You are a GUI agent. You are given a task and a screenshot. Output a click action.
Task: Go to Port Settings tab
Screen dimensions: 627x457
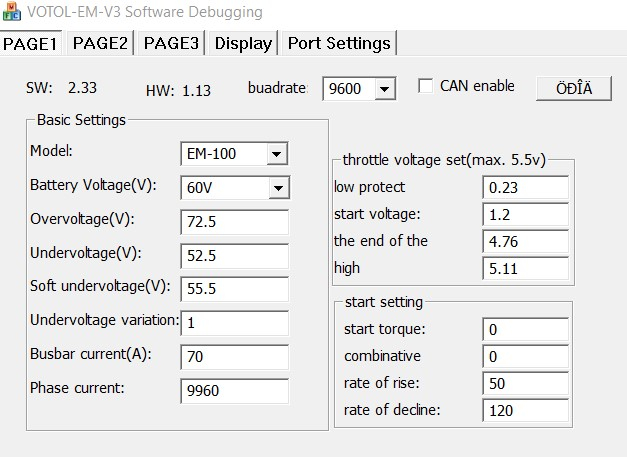coord(338,43)
